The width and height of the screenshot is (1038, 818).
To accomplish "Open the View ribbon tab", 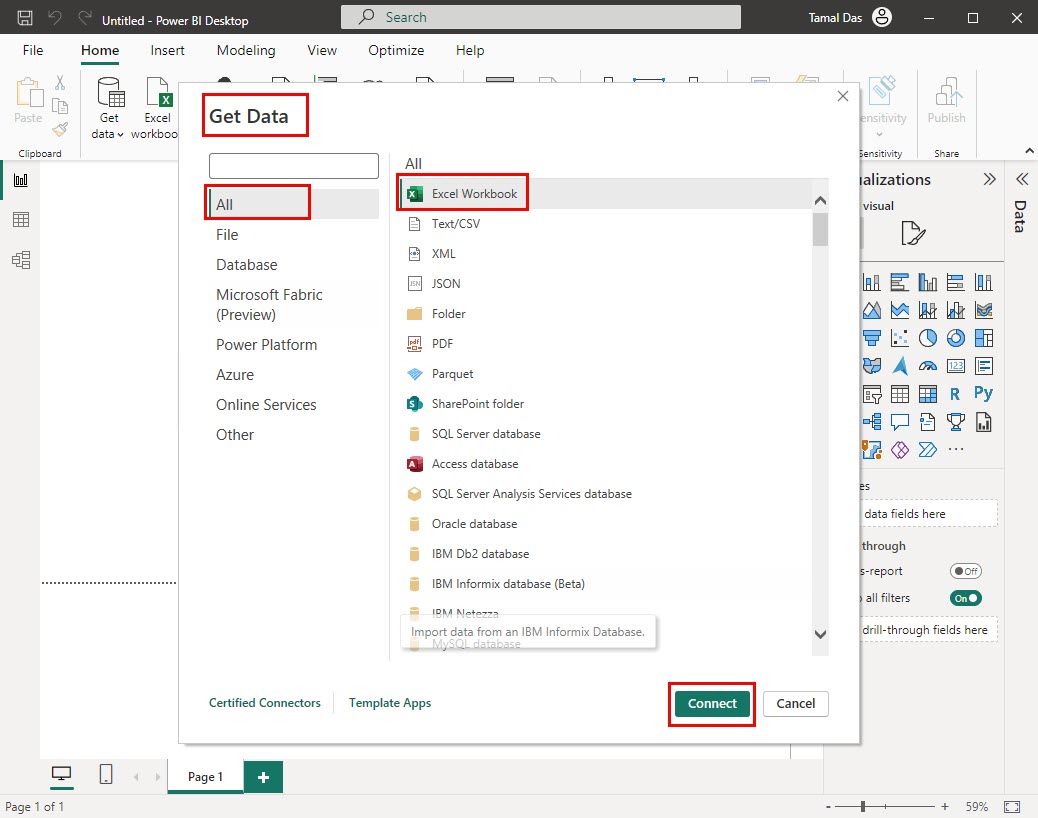I will [322, 50].
